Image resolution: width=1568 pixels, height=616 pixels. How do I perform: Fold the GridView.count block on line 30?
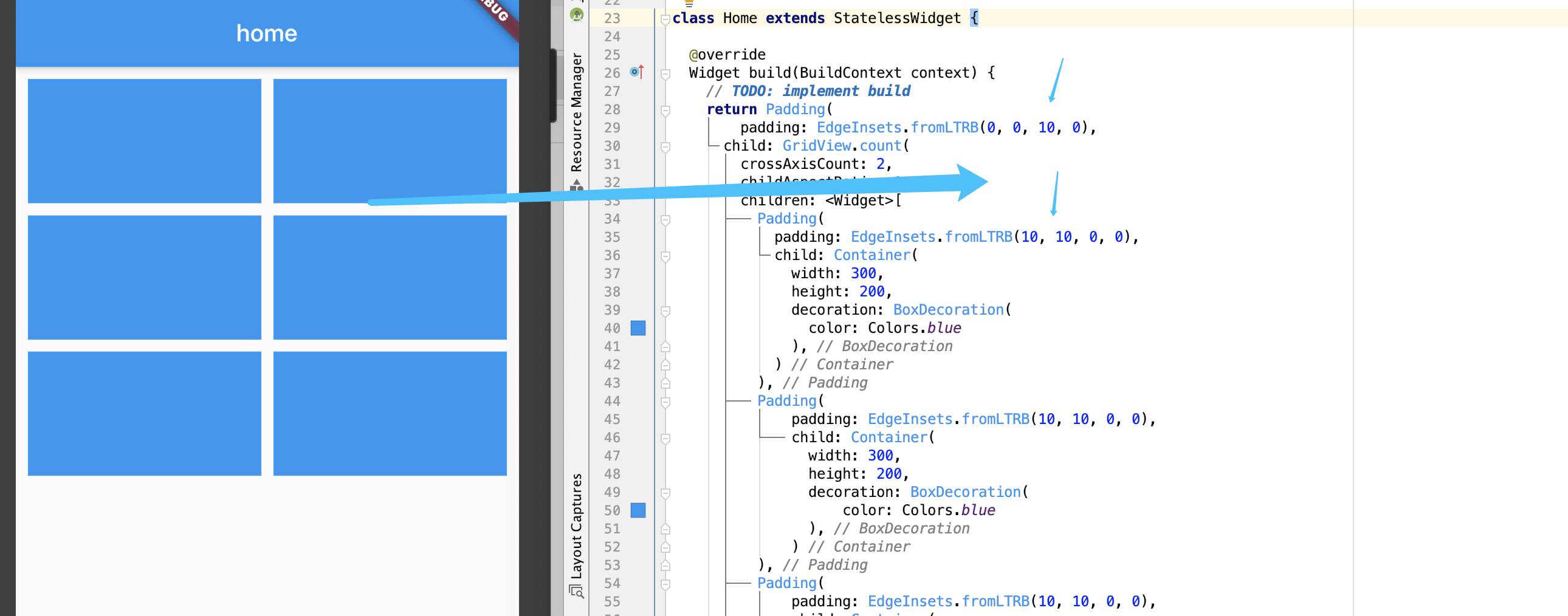(x=665, y=147)
